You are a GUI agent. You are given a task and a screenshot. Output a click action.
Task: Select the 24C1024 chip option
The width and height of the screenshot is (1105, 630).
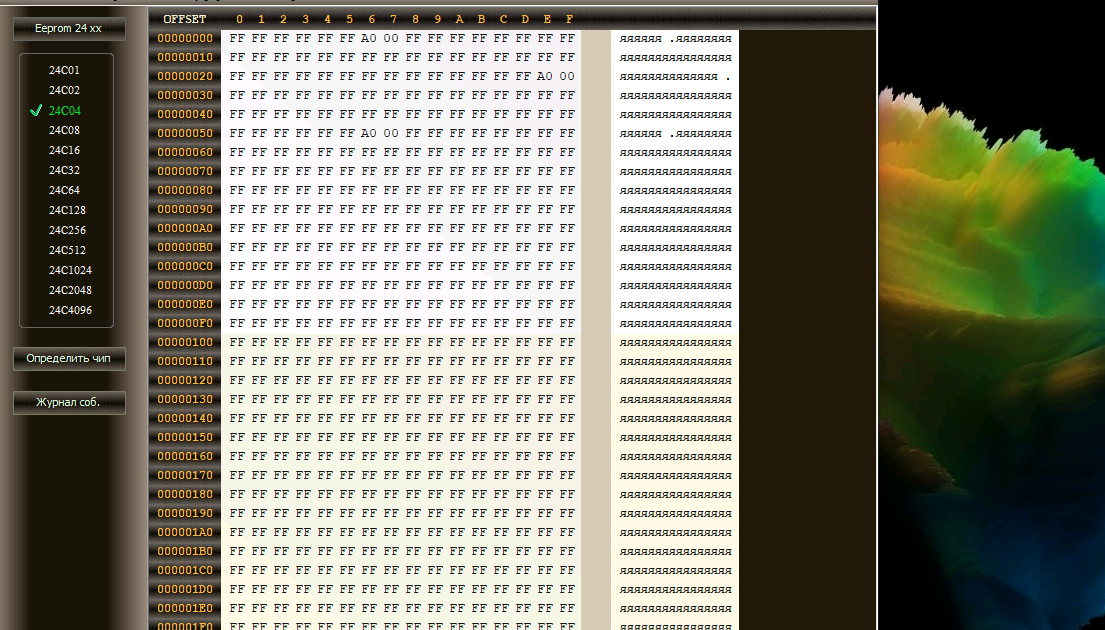(x=70, y=271)
